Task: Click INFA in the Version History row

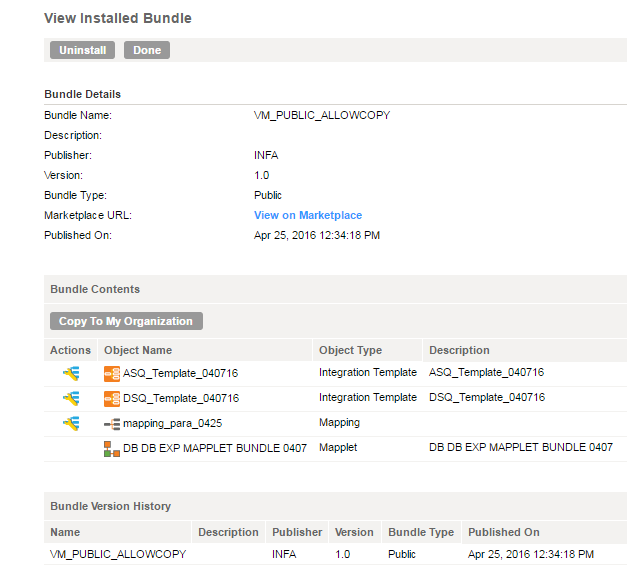Action: (x=284, y=554)
